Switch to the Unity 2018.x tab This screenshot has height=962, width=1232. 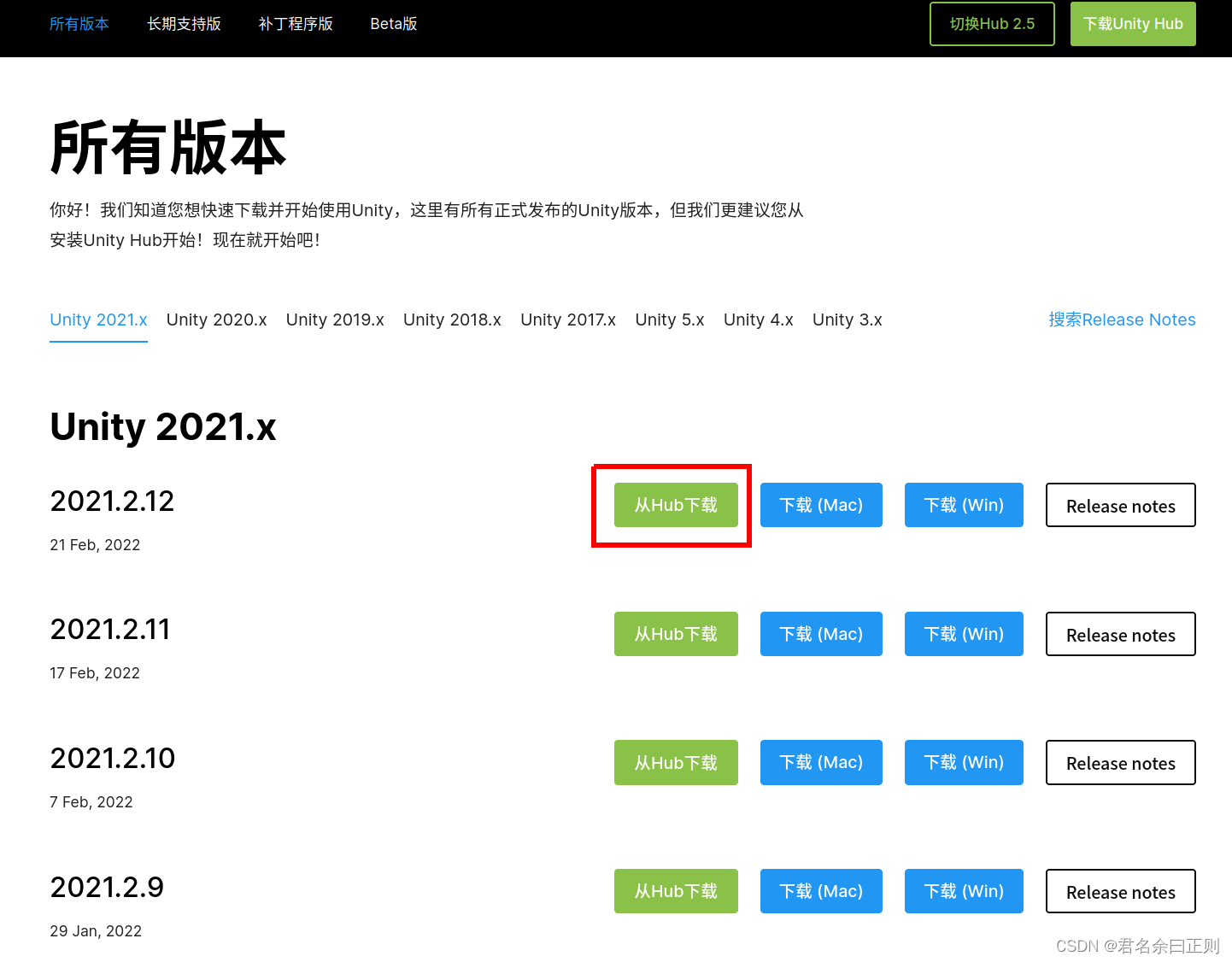[452, 320]
